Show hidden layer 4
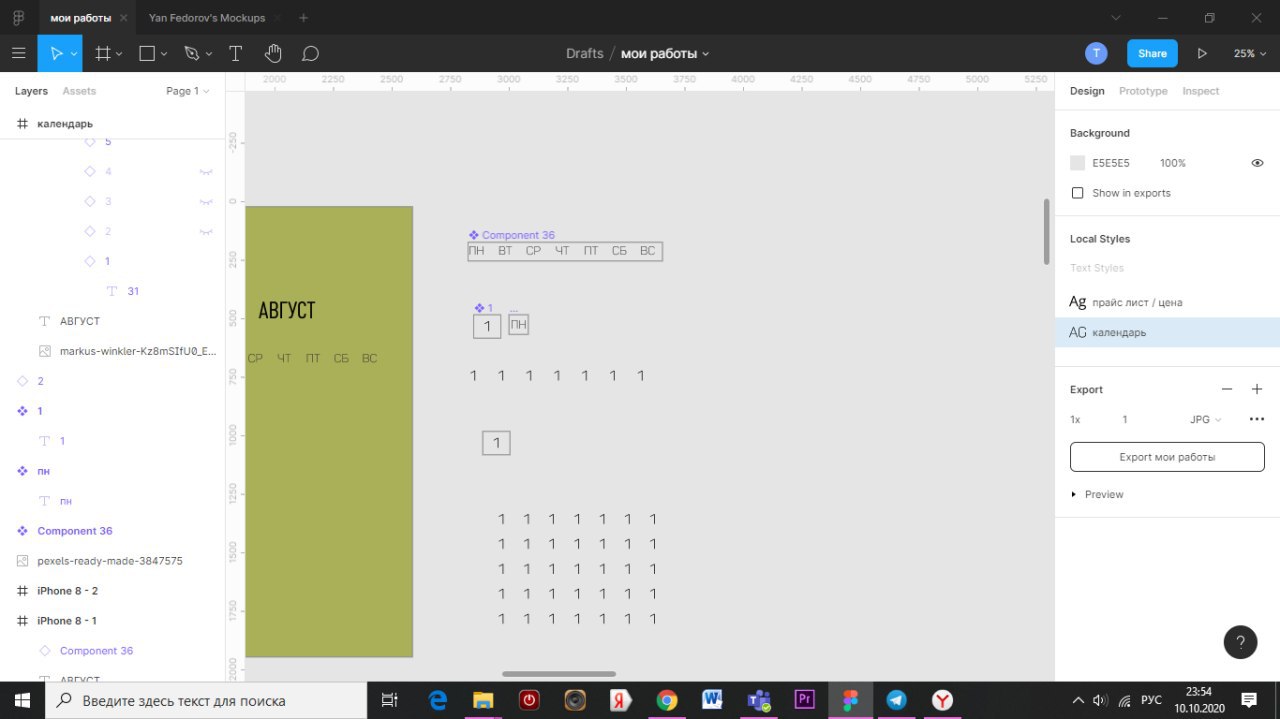 (206, 172)
